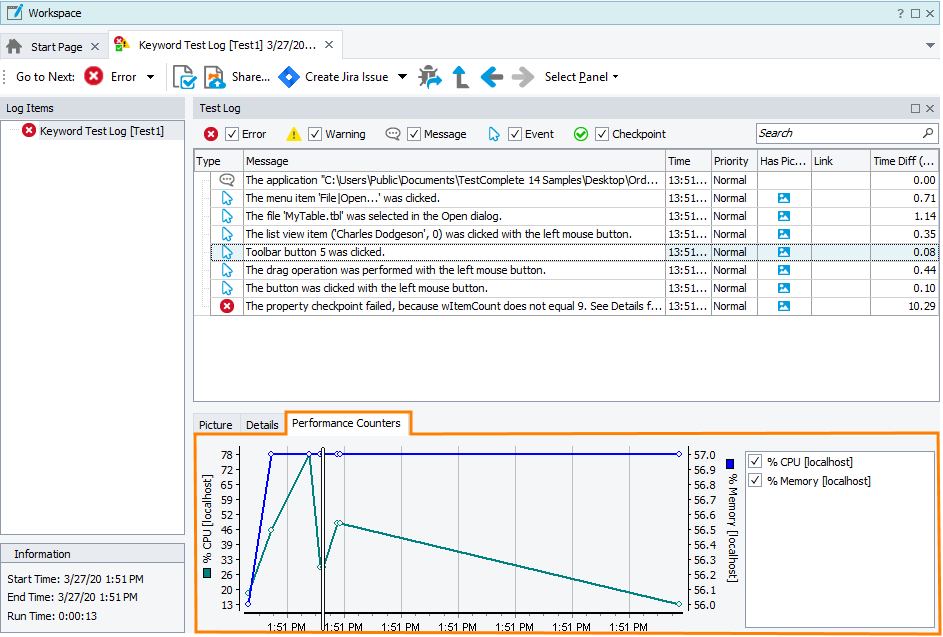Go back with the blue left arrow
943x637 pixels.
491,77
